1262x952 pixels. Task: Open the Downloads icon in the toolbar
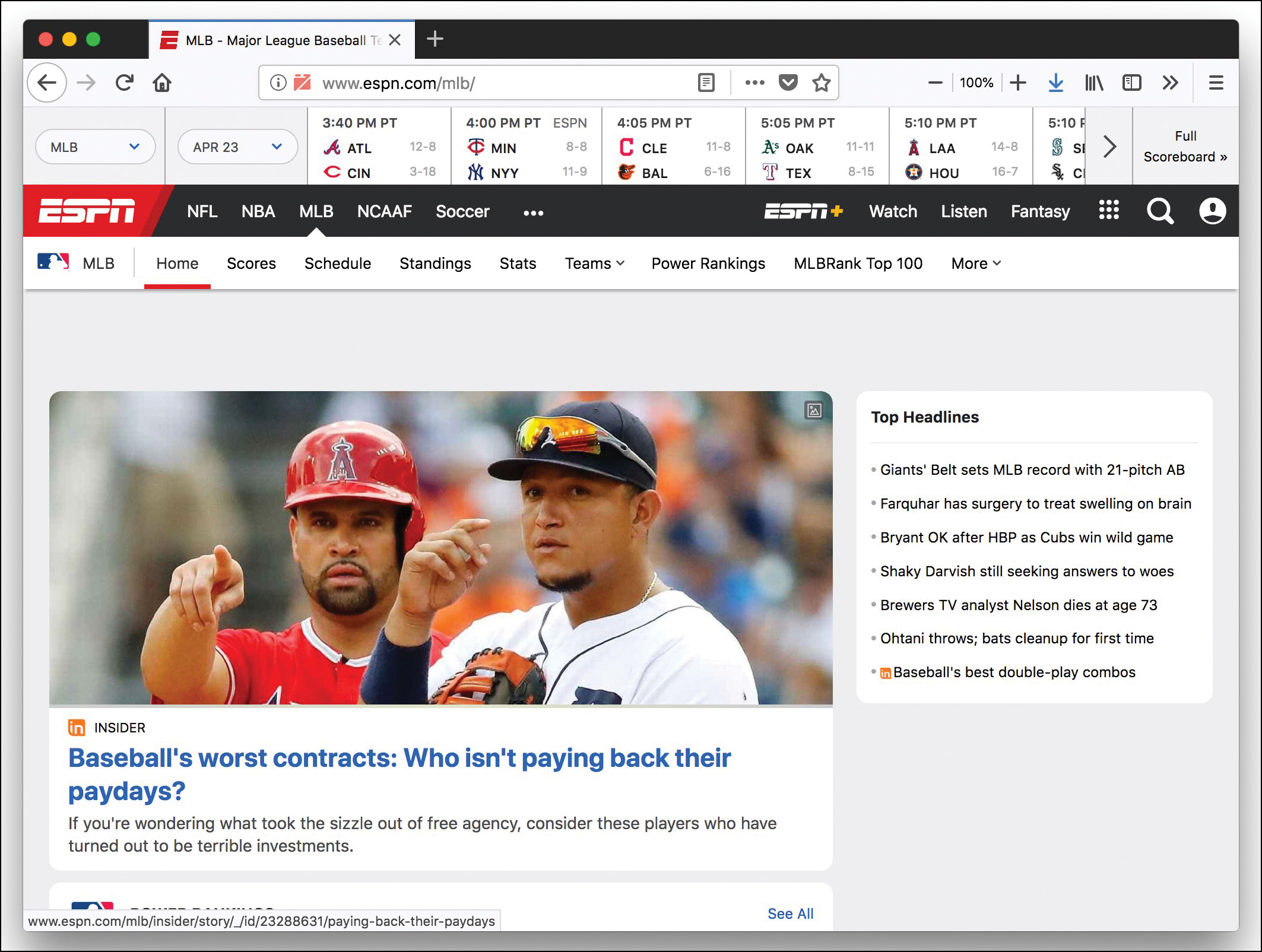(x=1056, y=82)
